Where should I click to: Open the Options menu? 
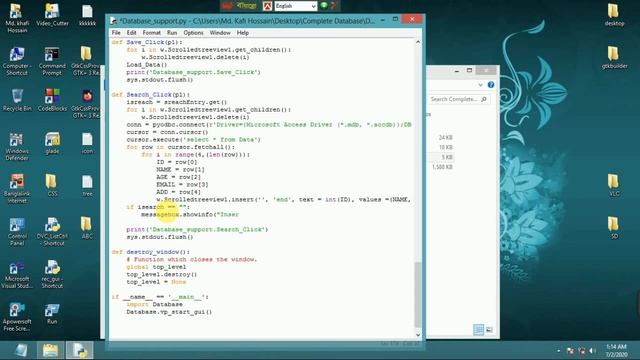coord(193,33)
